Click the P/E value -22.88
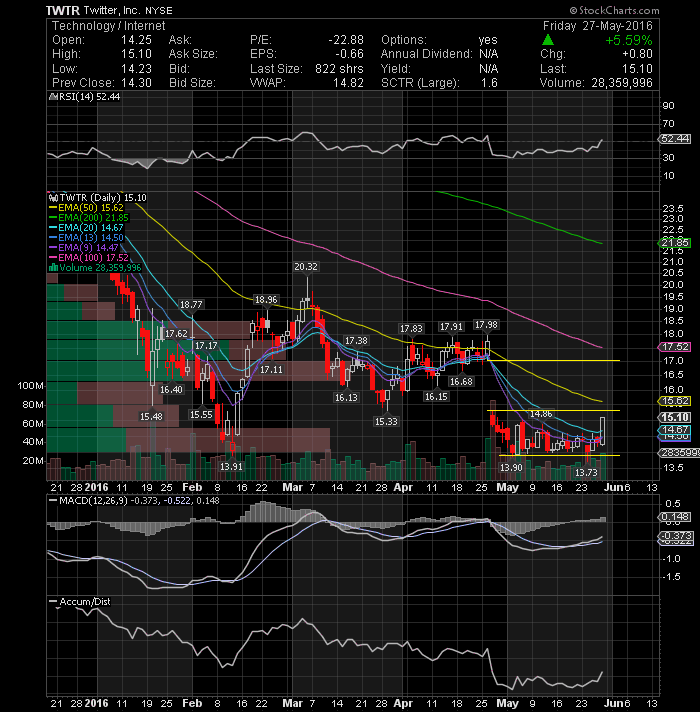This screenshot has width=700, height=712. [346, 40]
